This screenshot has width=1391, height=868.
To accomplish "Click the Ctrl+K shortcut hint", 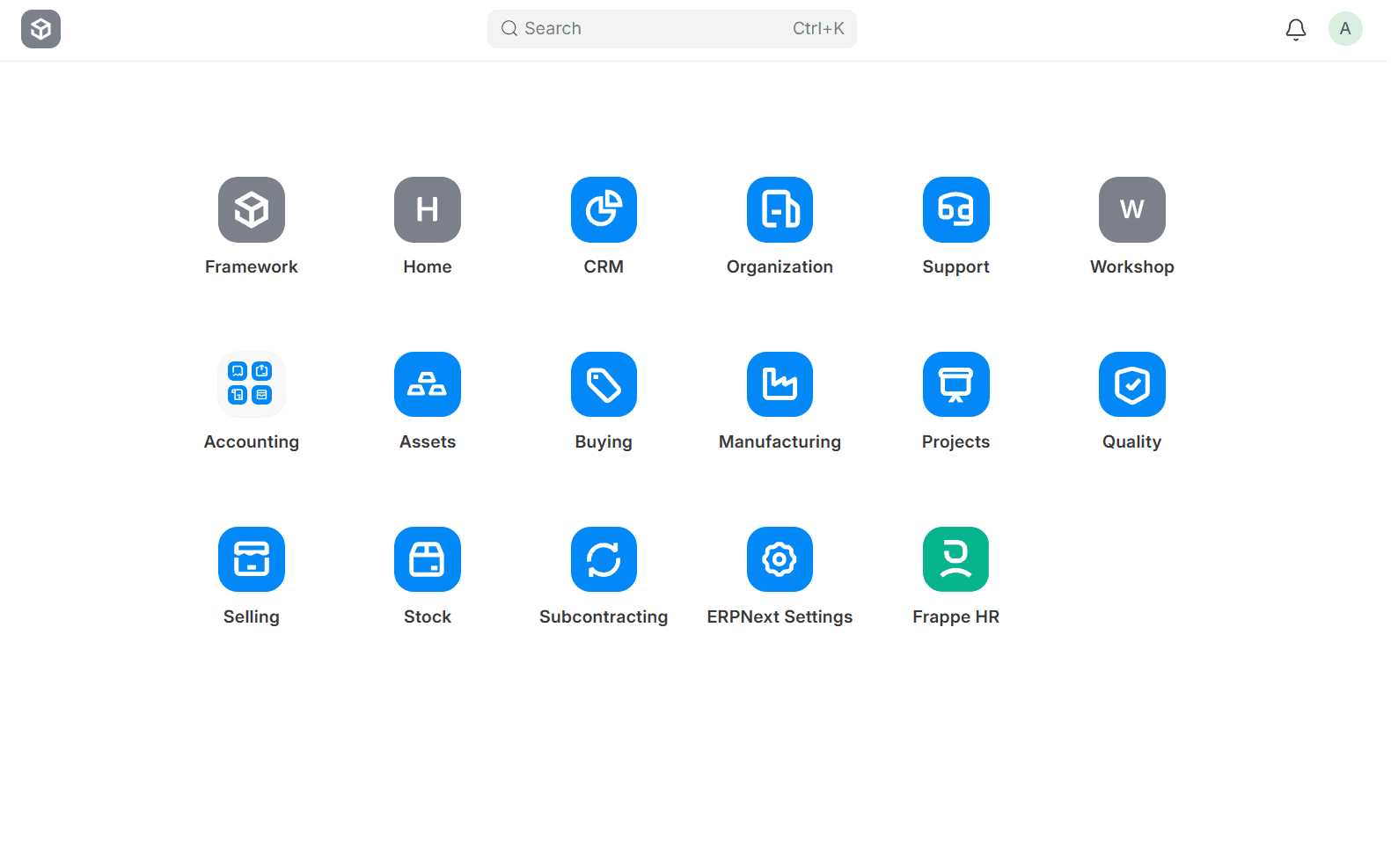I will 818,29.
